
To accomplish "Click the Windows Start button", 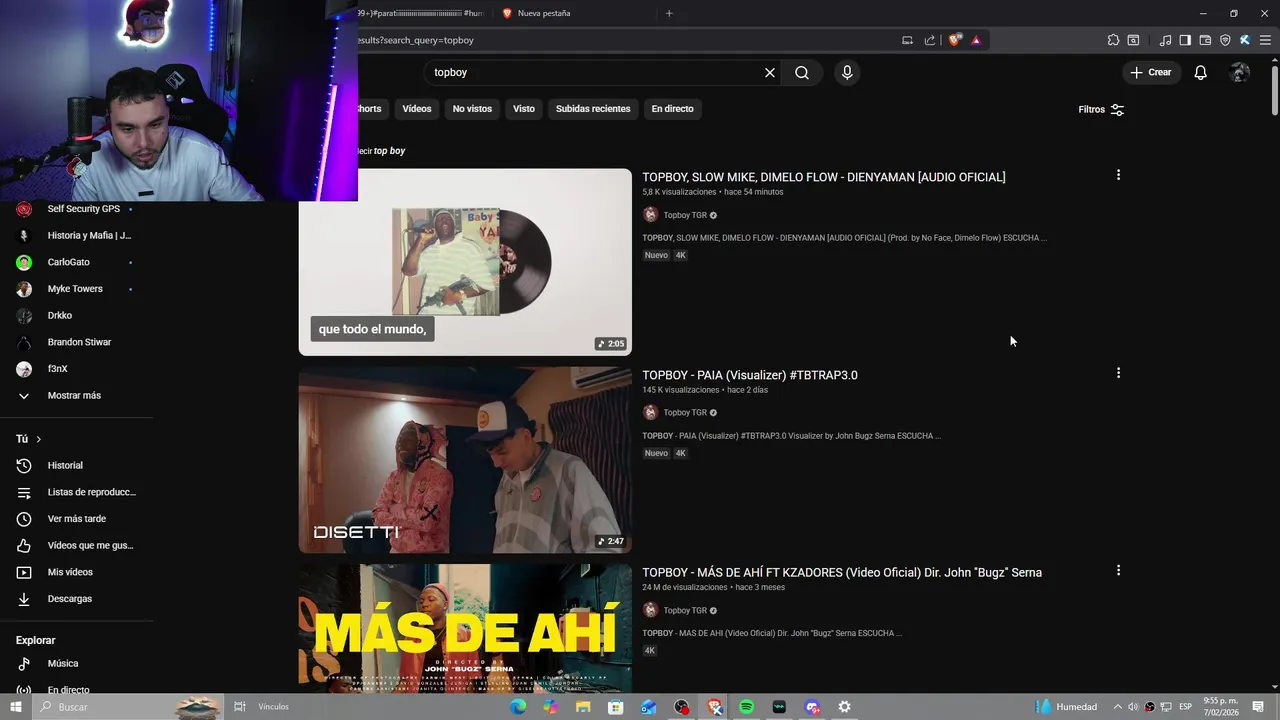I will [15, 707].
